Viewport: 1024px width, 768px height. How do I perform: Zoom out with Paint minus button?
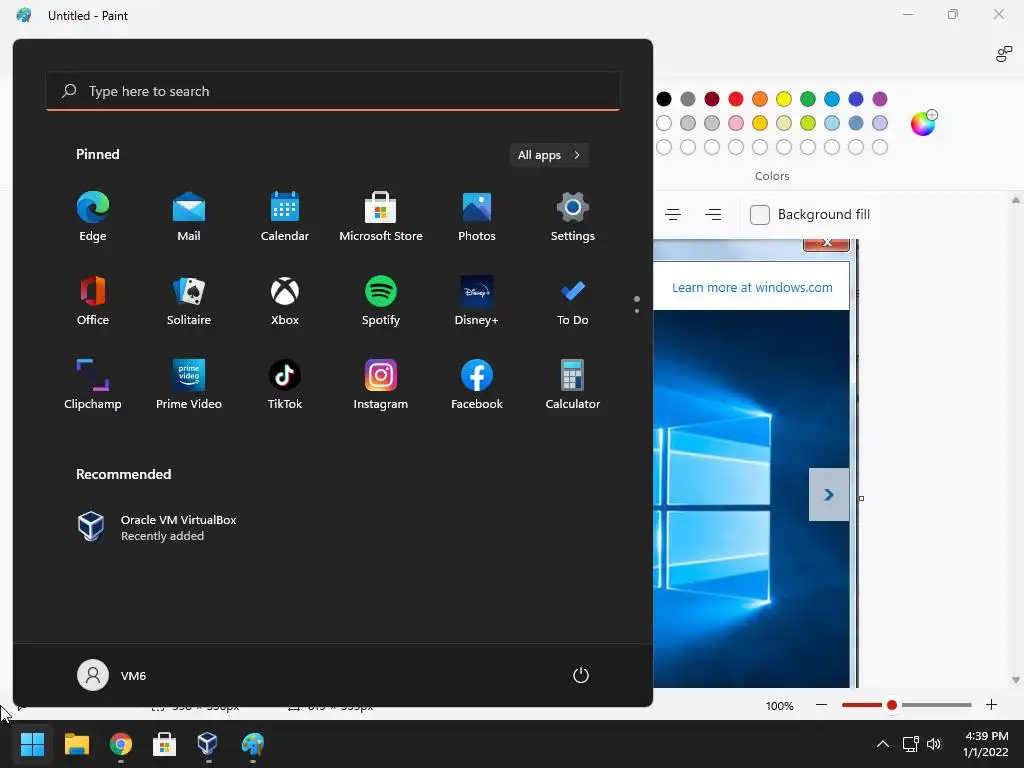point(822,705)
